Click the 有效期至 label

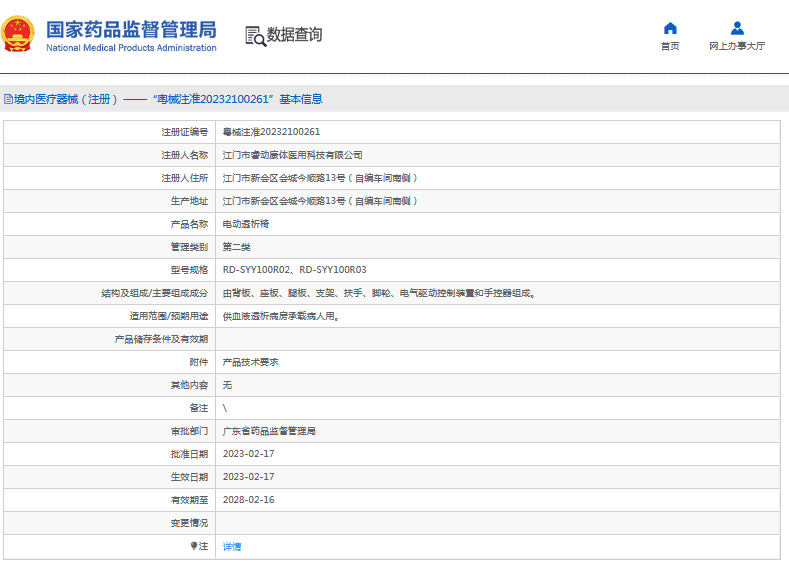189,501
